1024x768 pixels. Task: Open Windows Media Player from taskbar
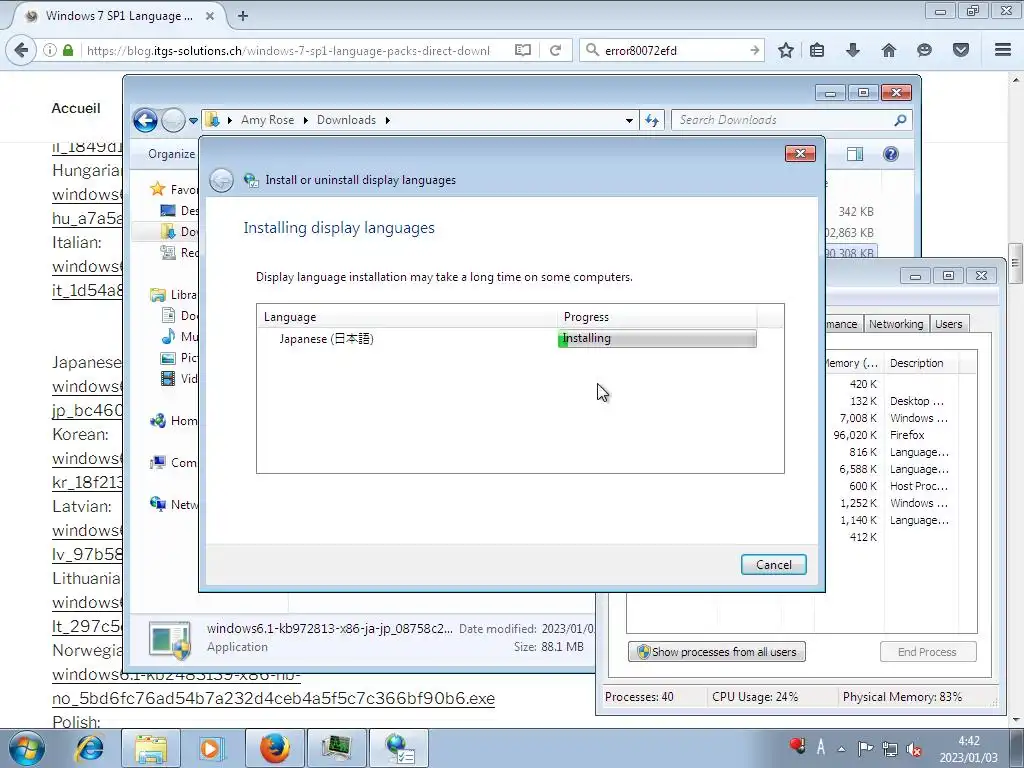tap(212, 748)
